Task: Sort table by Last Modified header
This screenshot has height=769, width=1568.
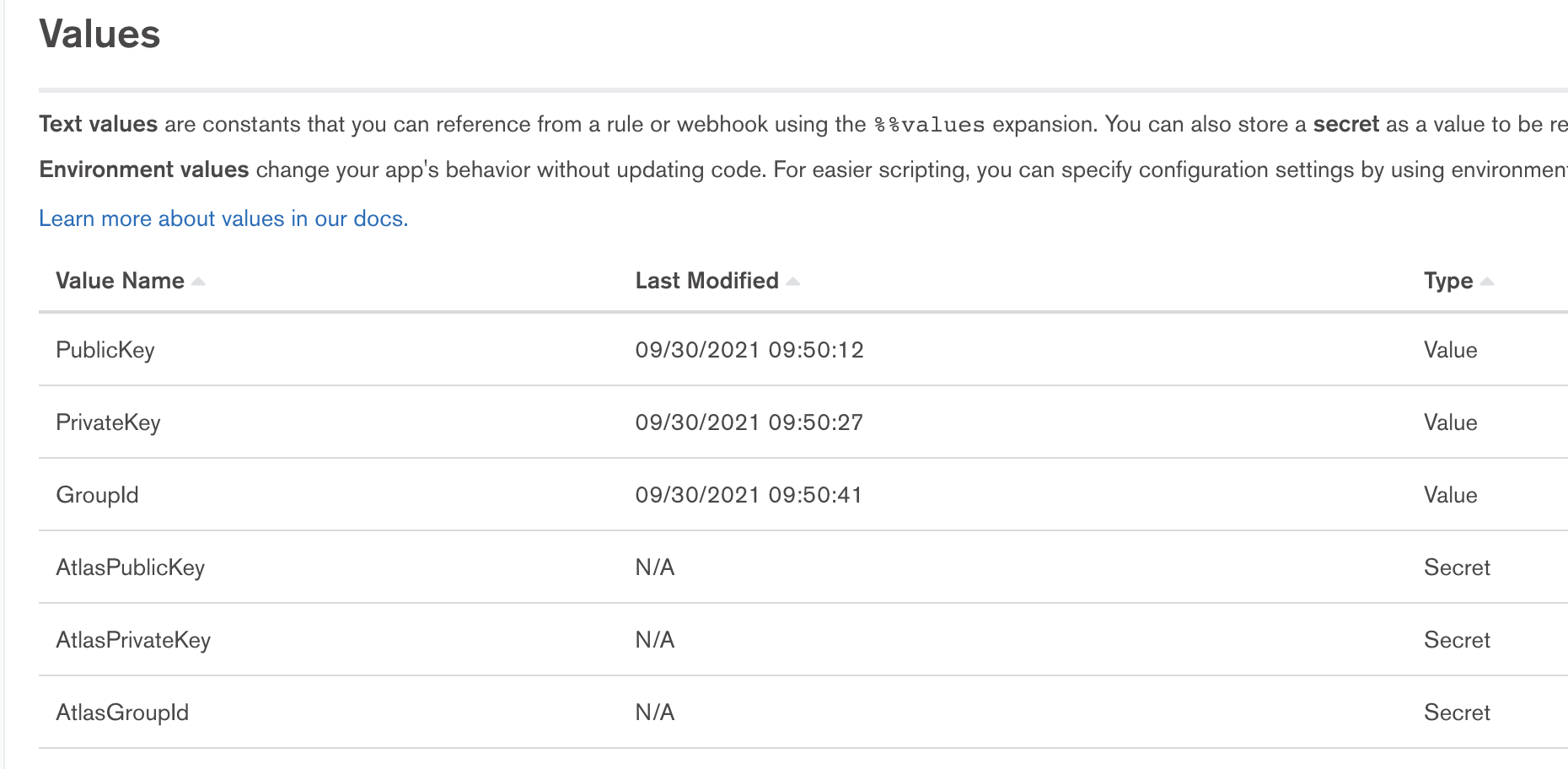Action: 706,281
